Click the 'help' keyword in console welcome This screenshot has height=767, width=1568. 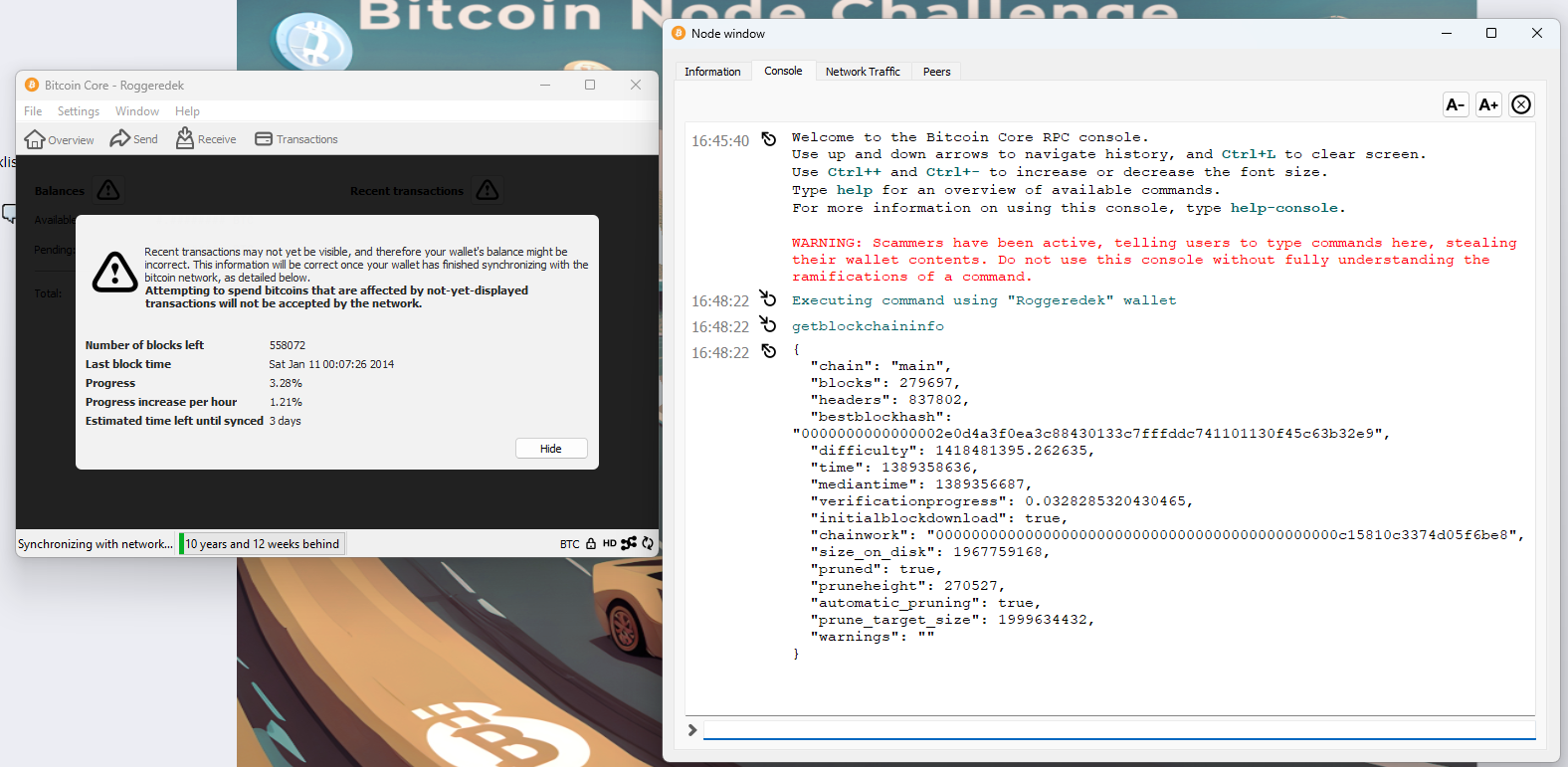854,190
